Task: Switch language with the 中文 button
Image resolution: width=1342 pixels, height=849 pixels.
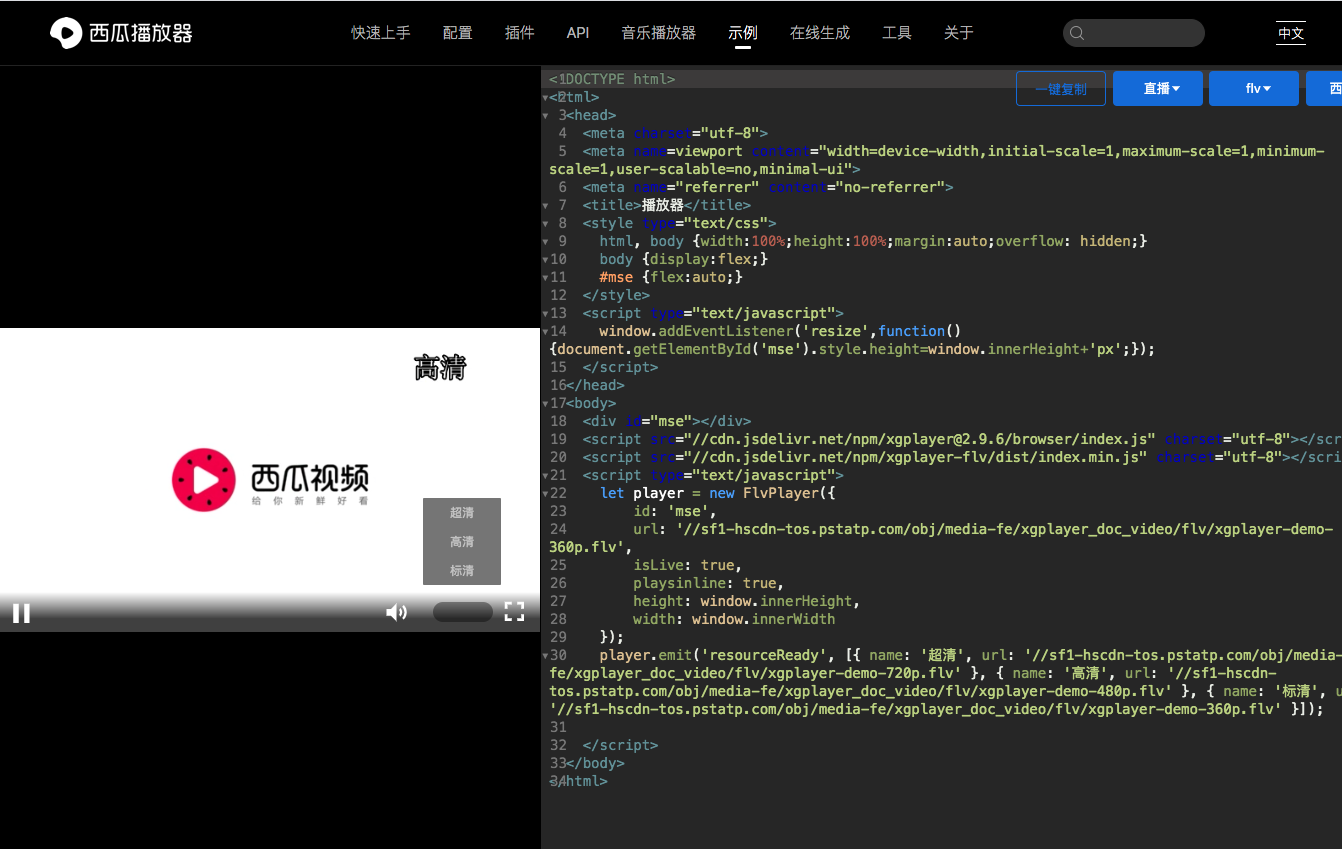Action: pos(1291,32)
